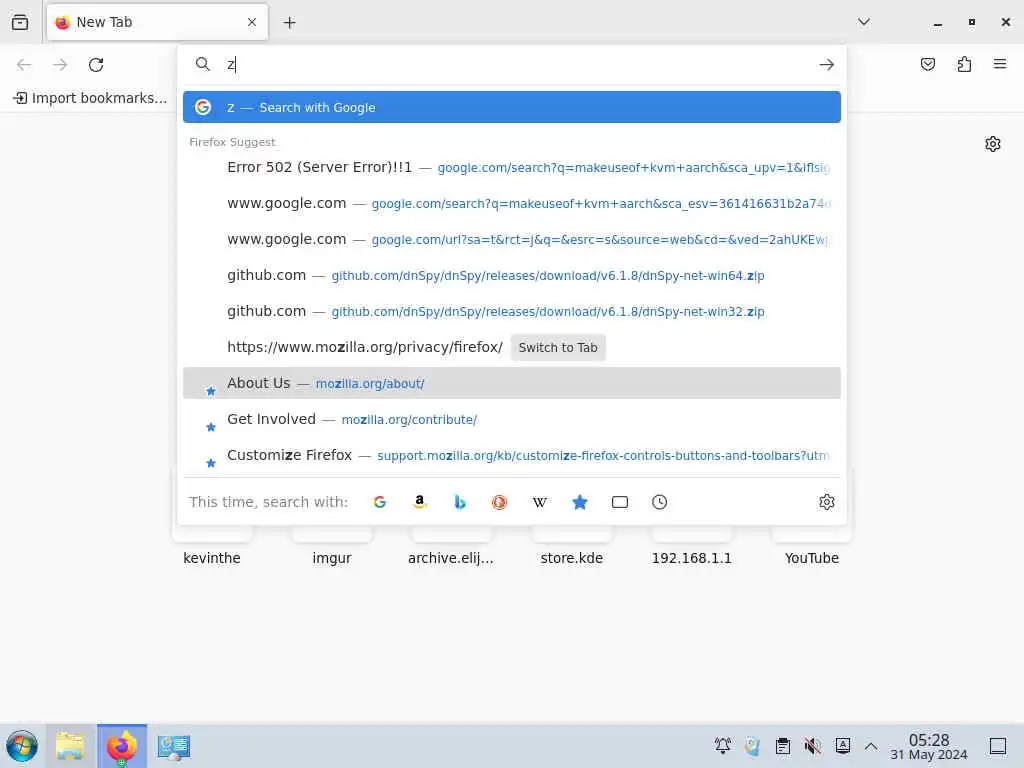The height and width of the screenshot is (768, 1024).
Task: Open the Extensions puzzle icon
Action: [964, 64]
